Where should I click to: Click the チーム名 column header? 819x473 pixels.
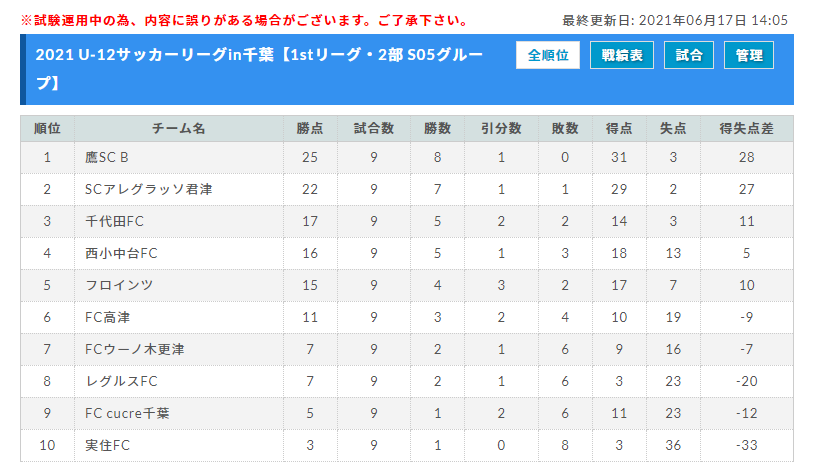click(179, 128)
